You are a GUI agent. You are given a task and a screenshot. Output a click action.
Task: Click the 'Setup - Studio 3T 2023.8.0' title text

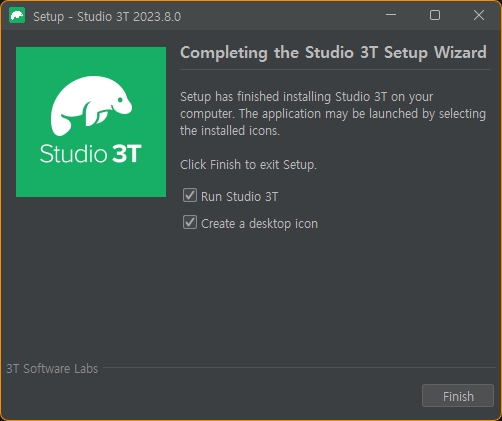[x=107, y=16]
